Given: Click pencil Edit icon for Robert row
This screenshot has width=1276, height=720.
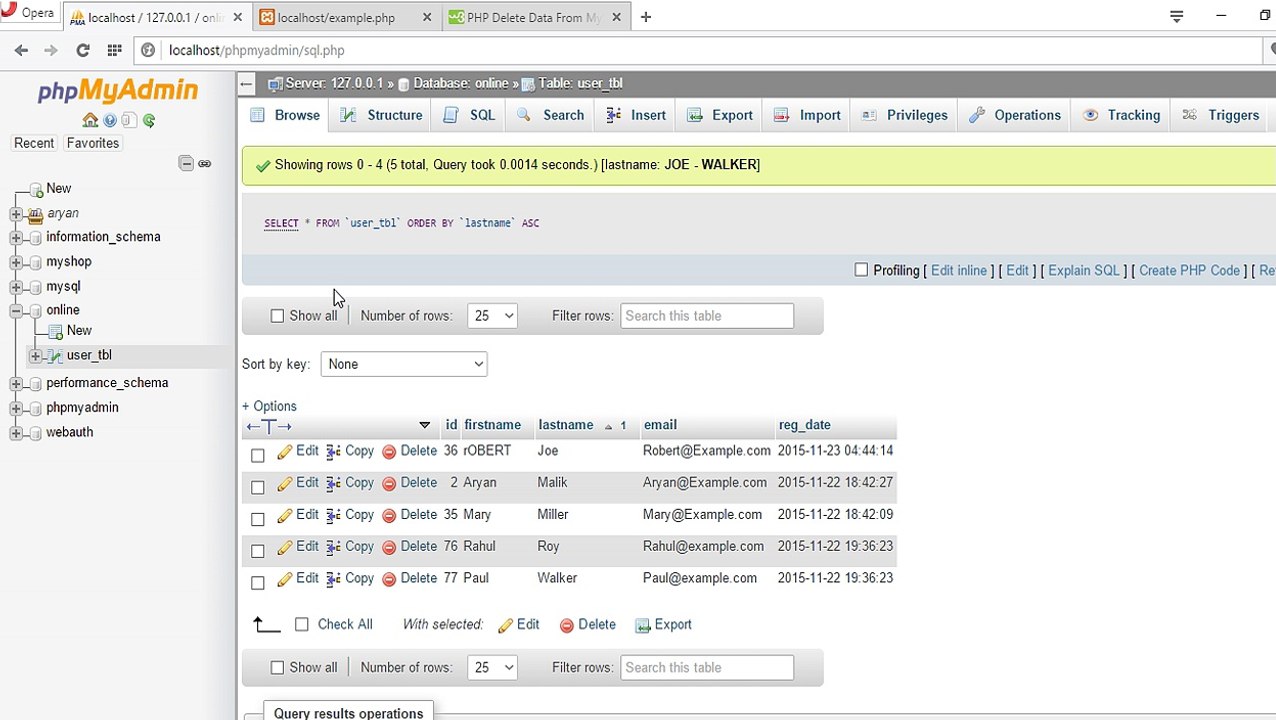Looking at the screenshot, I should tap(285, 452).
